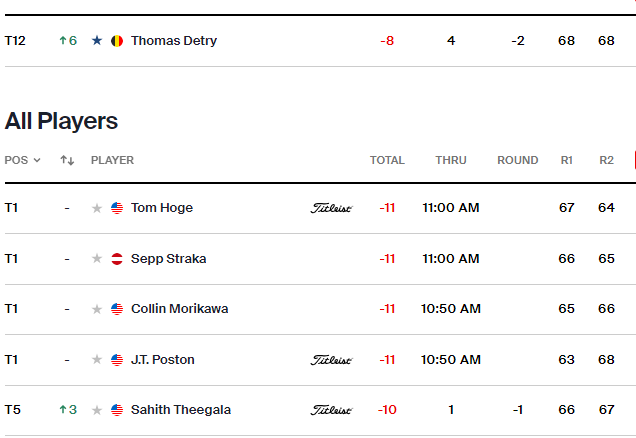Click the USA flag next to Tom Hoge
This screenshot has height=438, width=636.
click(117, 208)
